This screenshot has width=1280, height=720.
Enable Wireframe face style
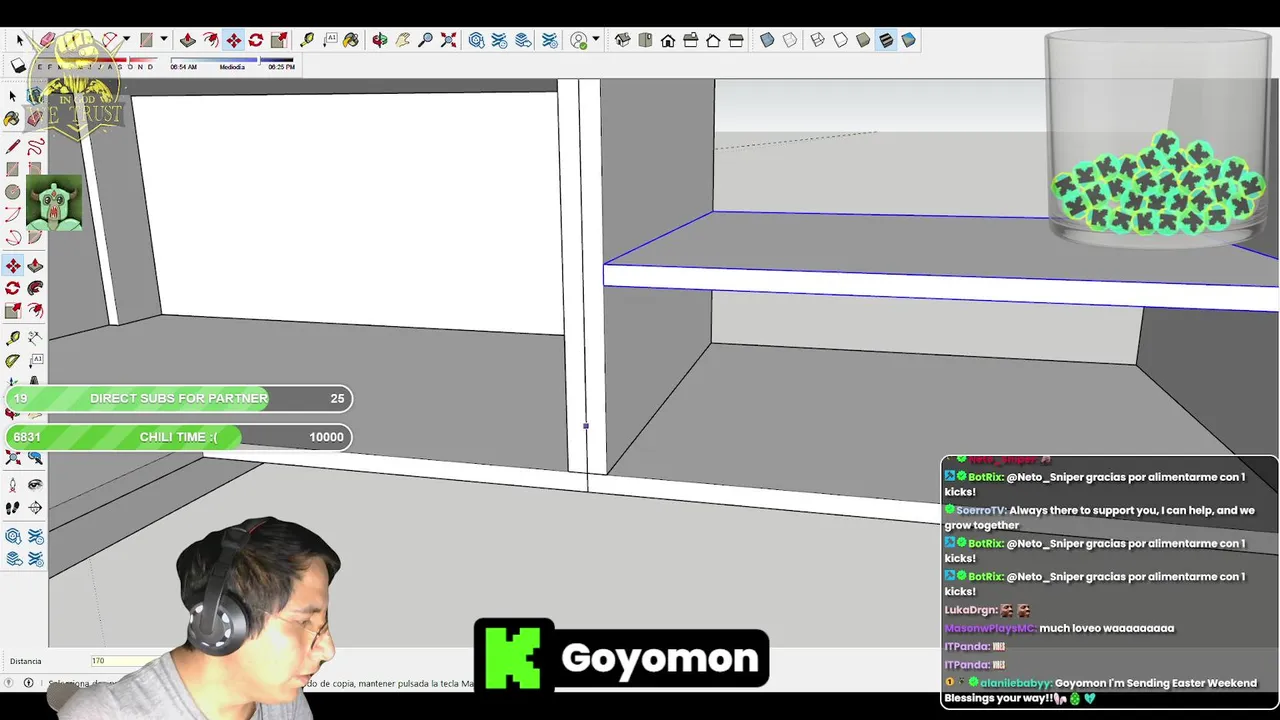(817, 40)
